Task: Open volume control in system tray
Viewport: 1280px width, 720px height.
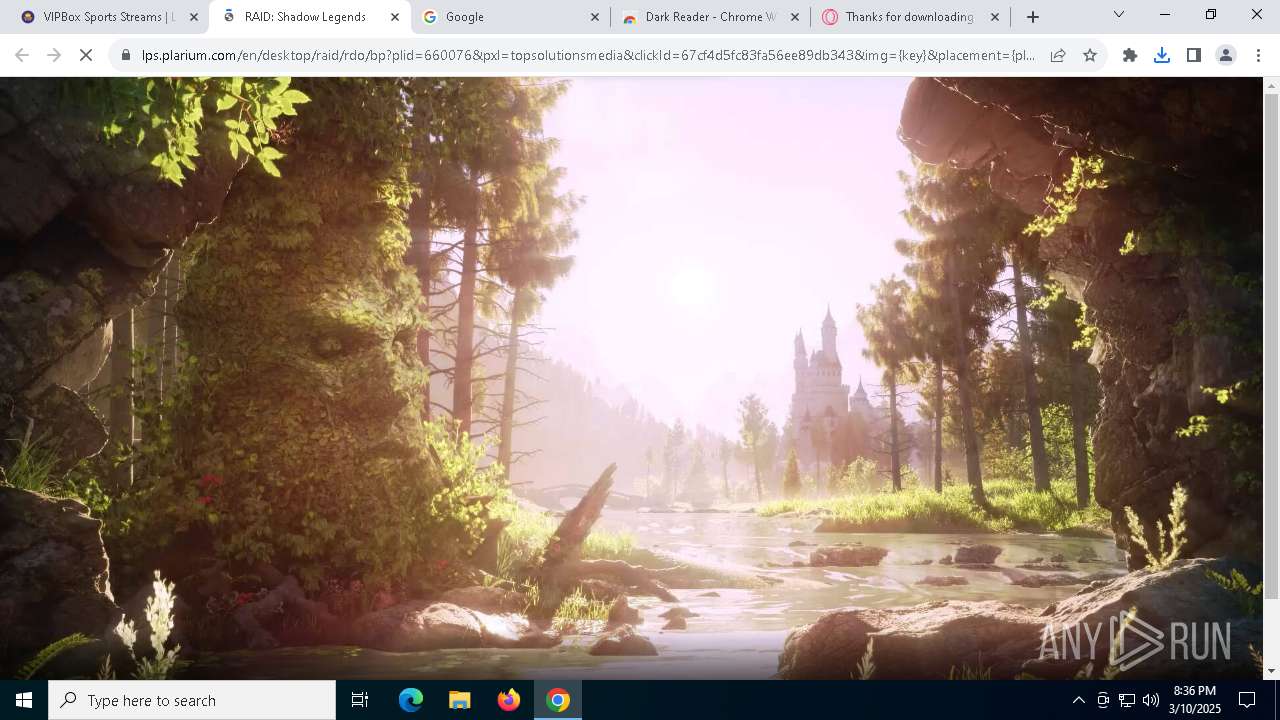Action: (1150, 700)
